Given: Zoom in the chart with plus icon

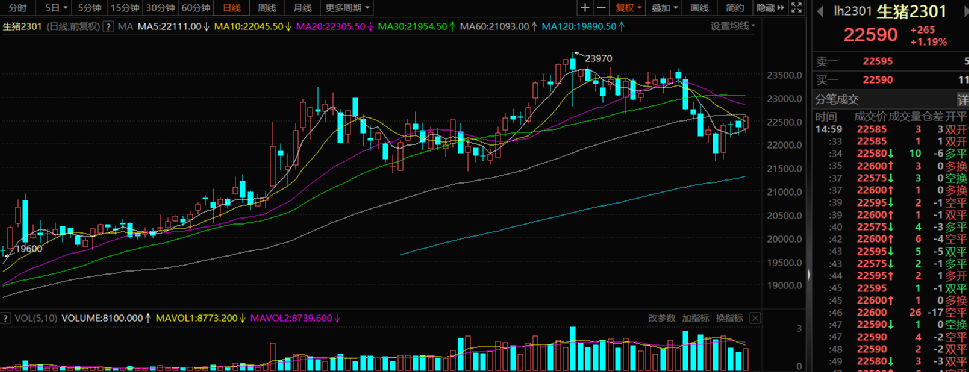Looking at the screenshot, I should (x=585, y=8).
